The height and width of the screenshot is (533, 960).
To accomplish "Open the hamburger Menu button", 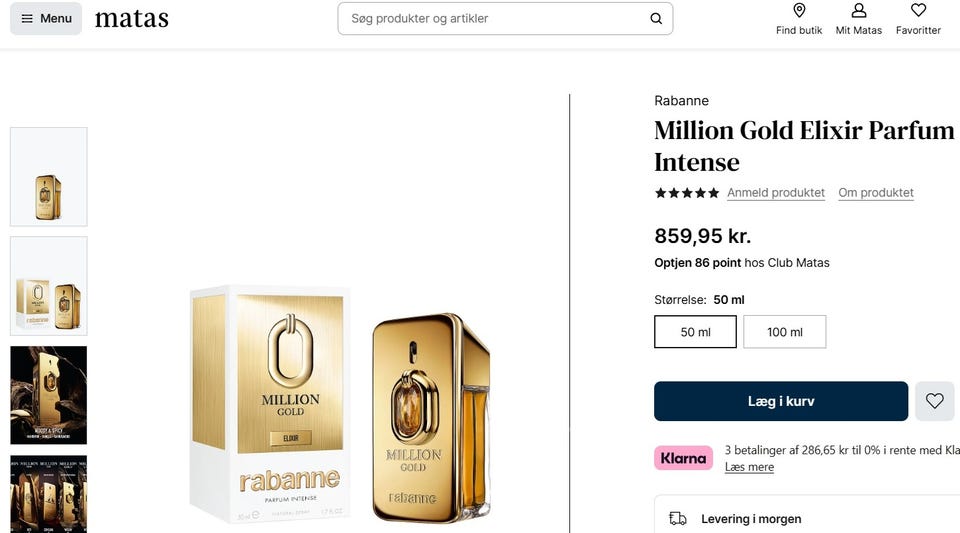I will pyautogui.click(x=46, y=18).
